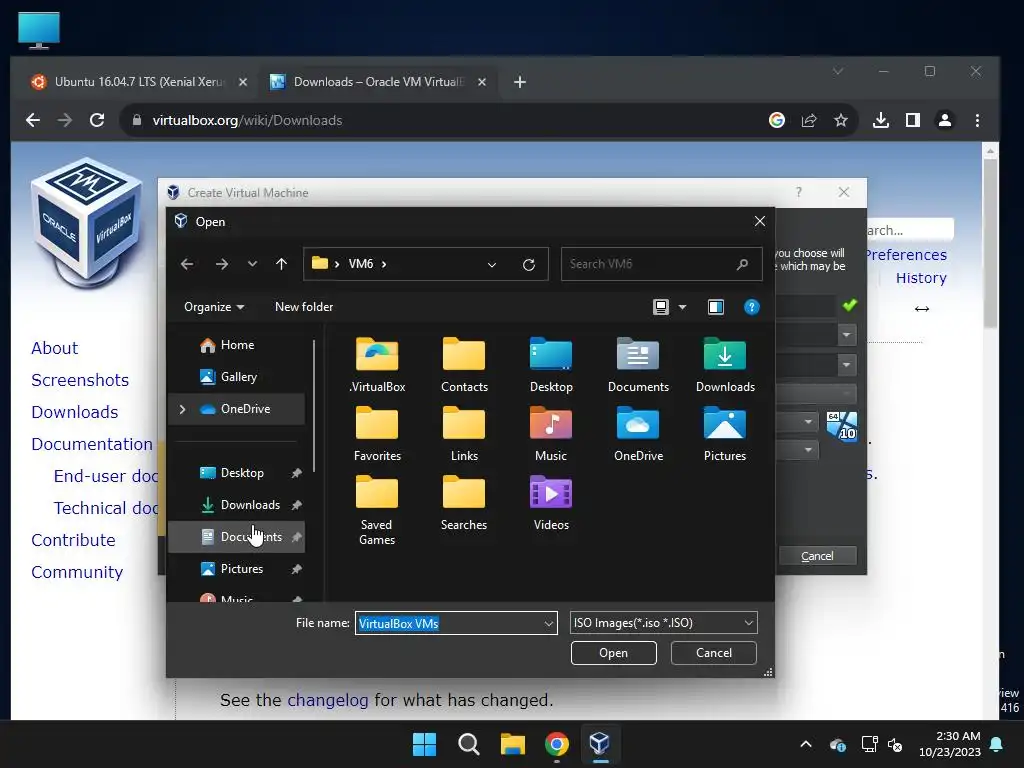1024x768 pixels.
Task: Open the dialog help icon
Action: pyautogui.click(x=752, y=307)
